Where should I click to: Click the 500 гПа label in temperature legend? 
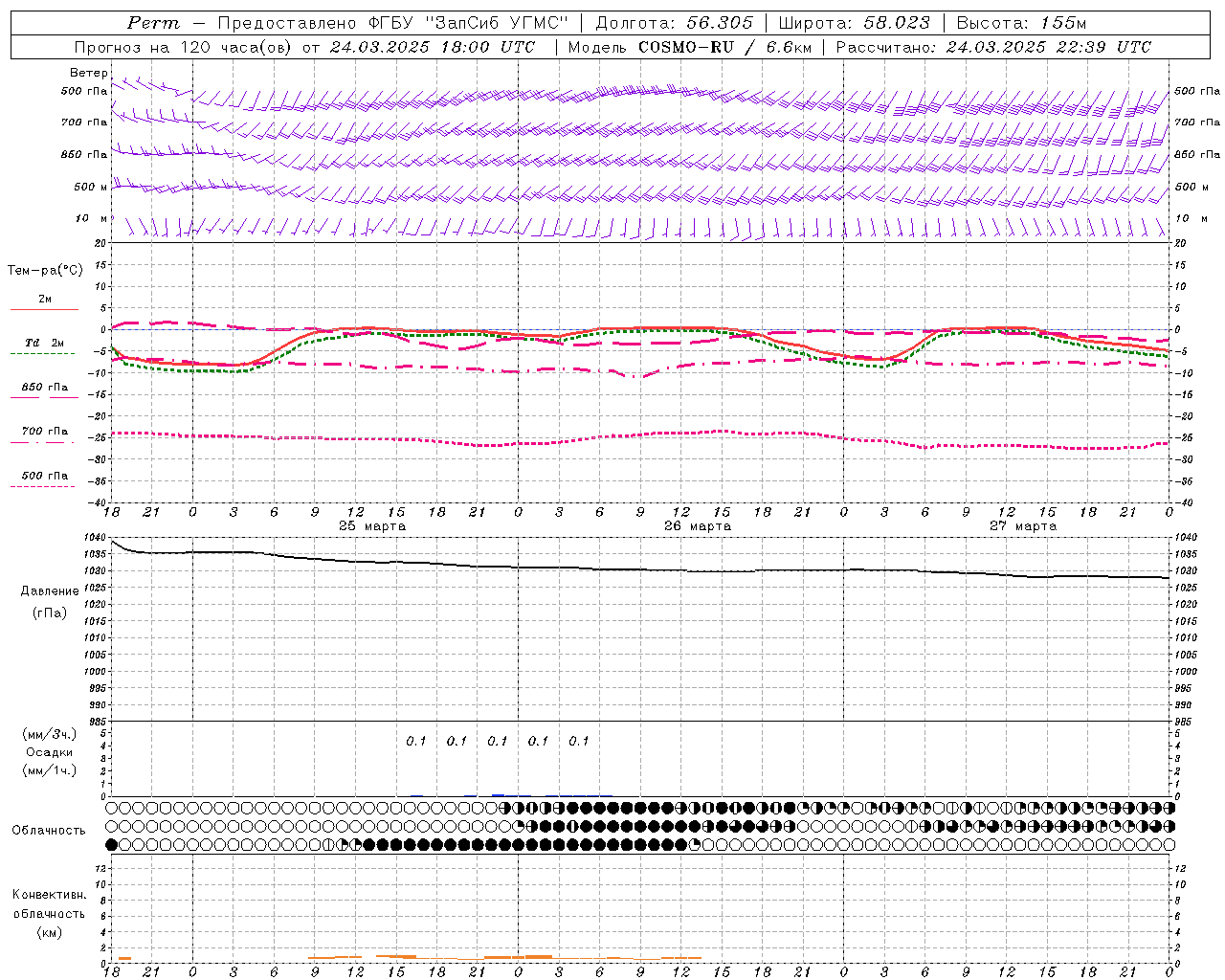point(45,476)
